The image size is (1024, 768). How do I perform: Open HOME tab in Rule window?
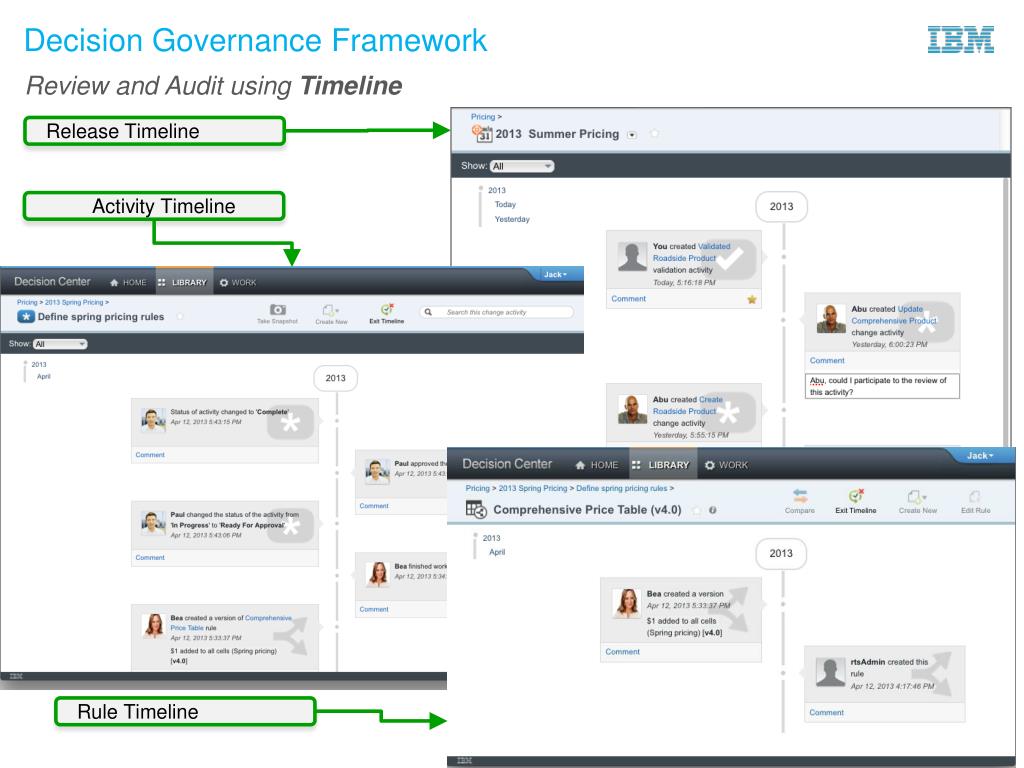tap(596, 465)
